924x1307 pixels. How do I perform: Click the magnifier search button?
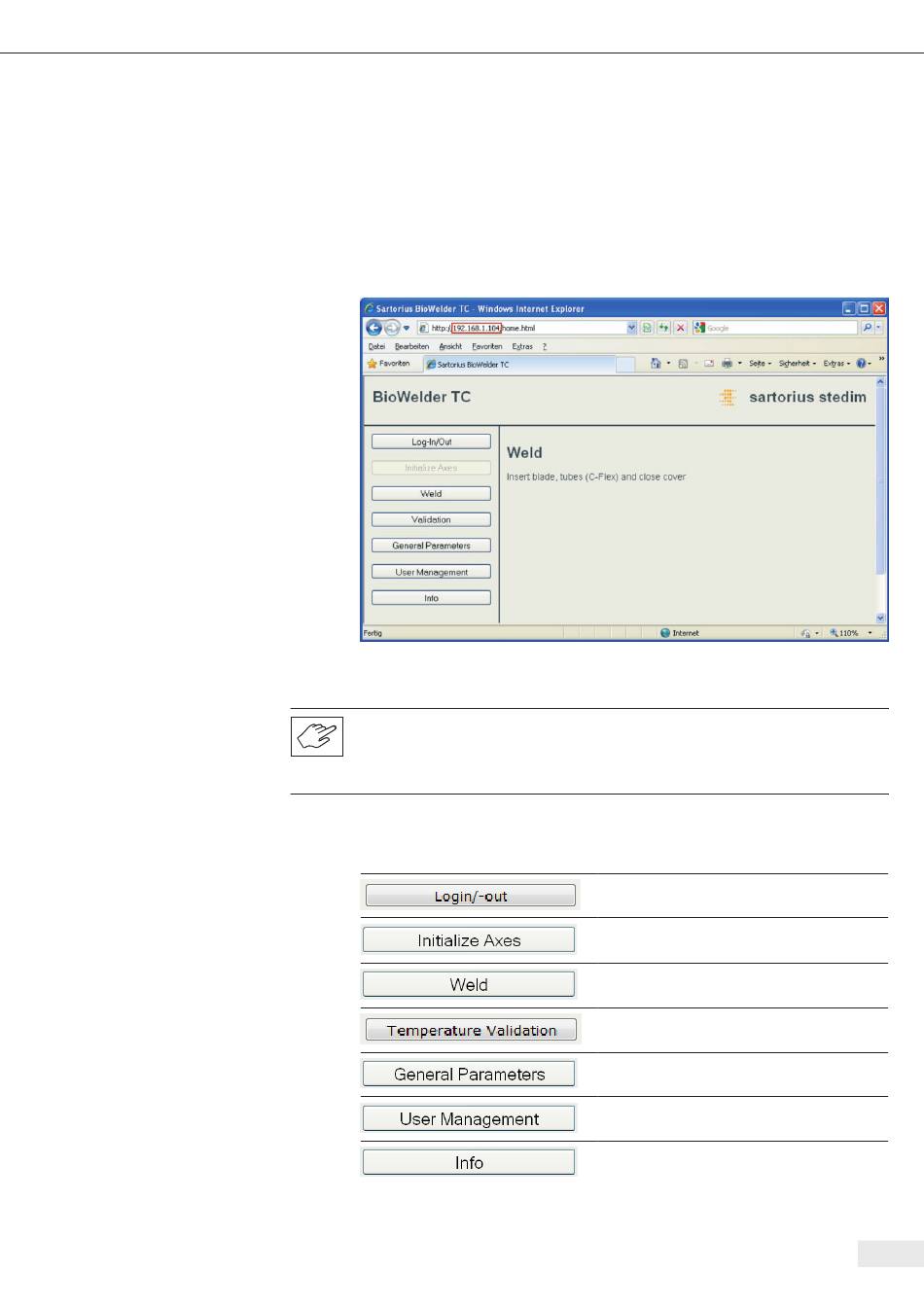click(x=867, y=329)
